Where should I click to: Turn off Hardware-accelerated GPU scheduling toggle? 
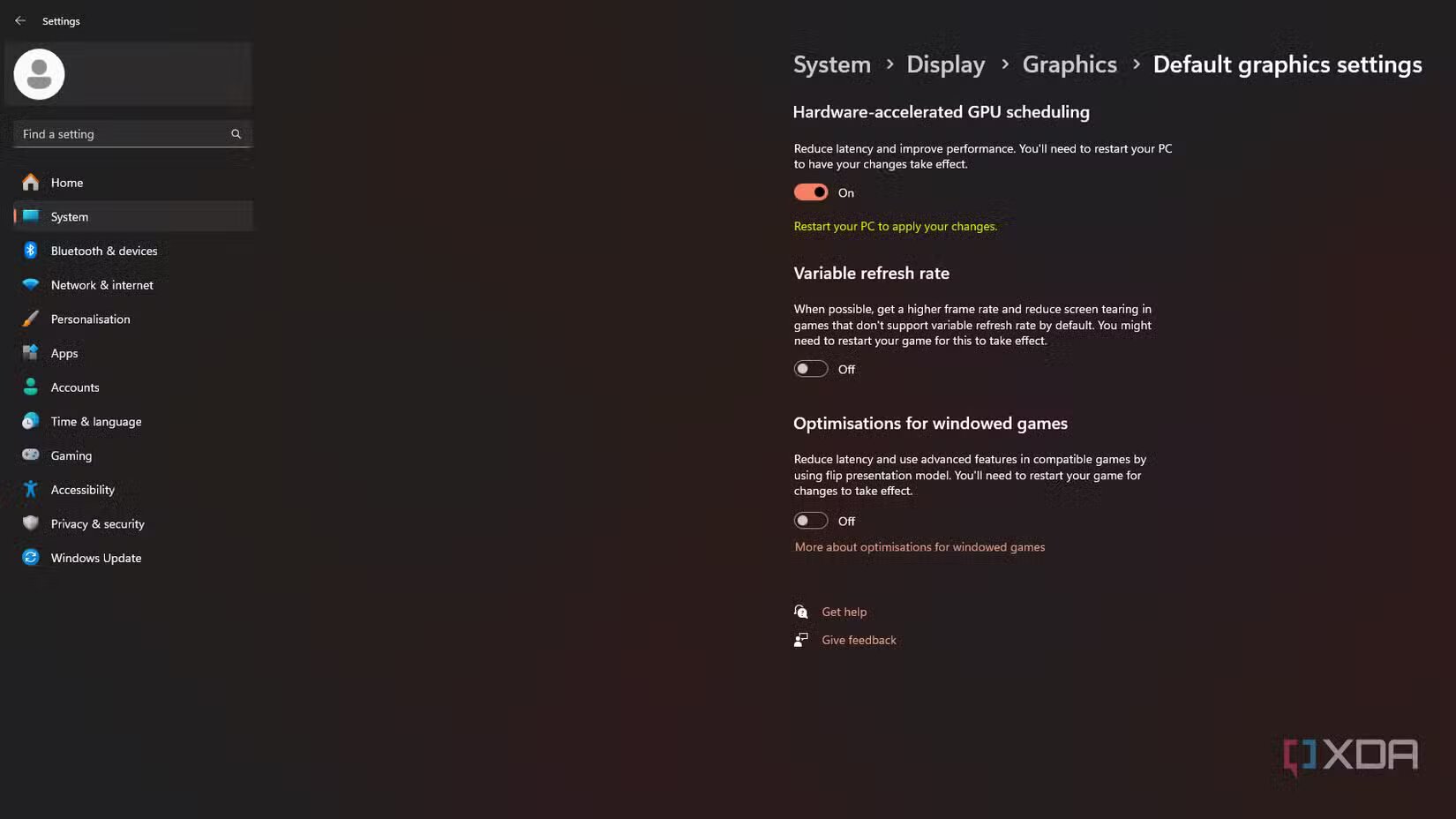coord(810,192)
